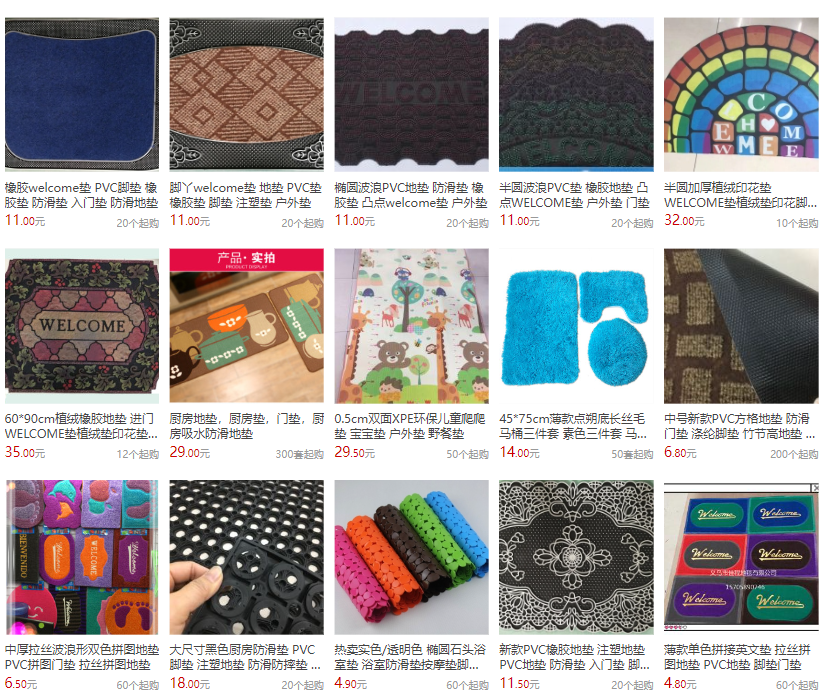Open the kitchen mat product photo

(246, 326)
